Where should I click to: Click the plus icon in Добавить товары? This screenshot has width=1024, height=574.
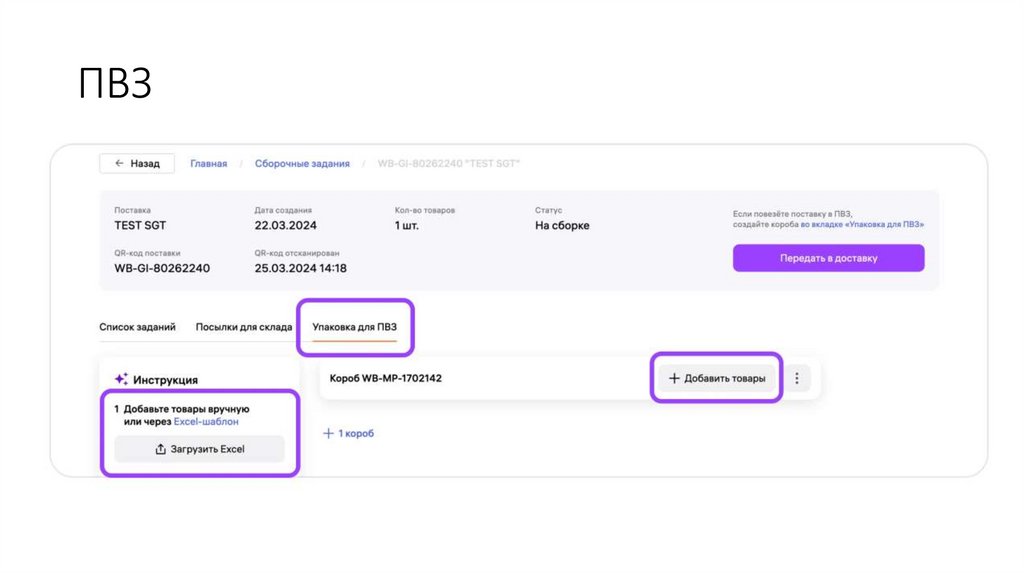[674, 379]
